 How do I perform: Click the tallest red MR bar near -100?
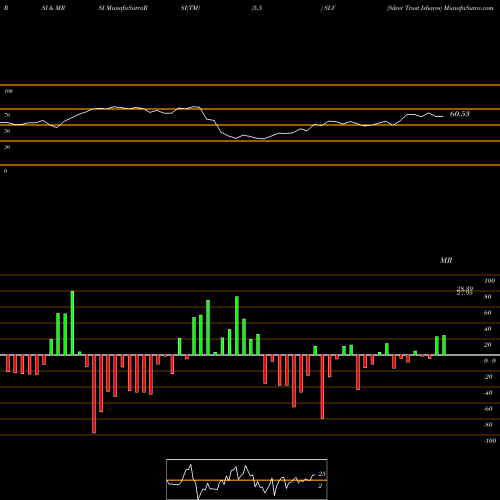click(94, 394)
